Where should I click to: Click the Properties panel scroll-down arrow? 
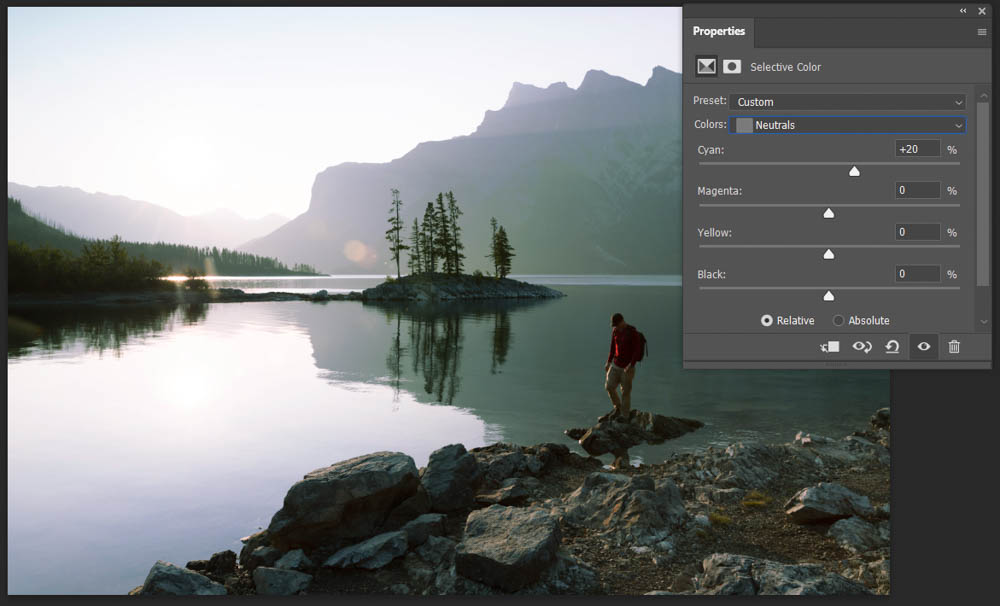point(983,322)
